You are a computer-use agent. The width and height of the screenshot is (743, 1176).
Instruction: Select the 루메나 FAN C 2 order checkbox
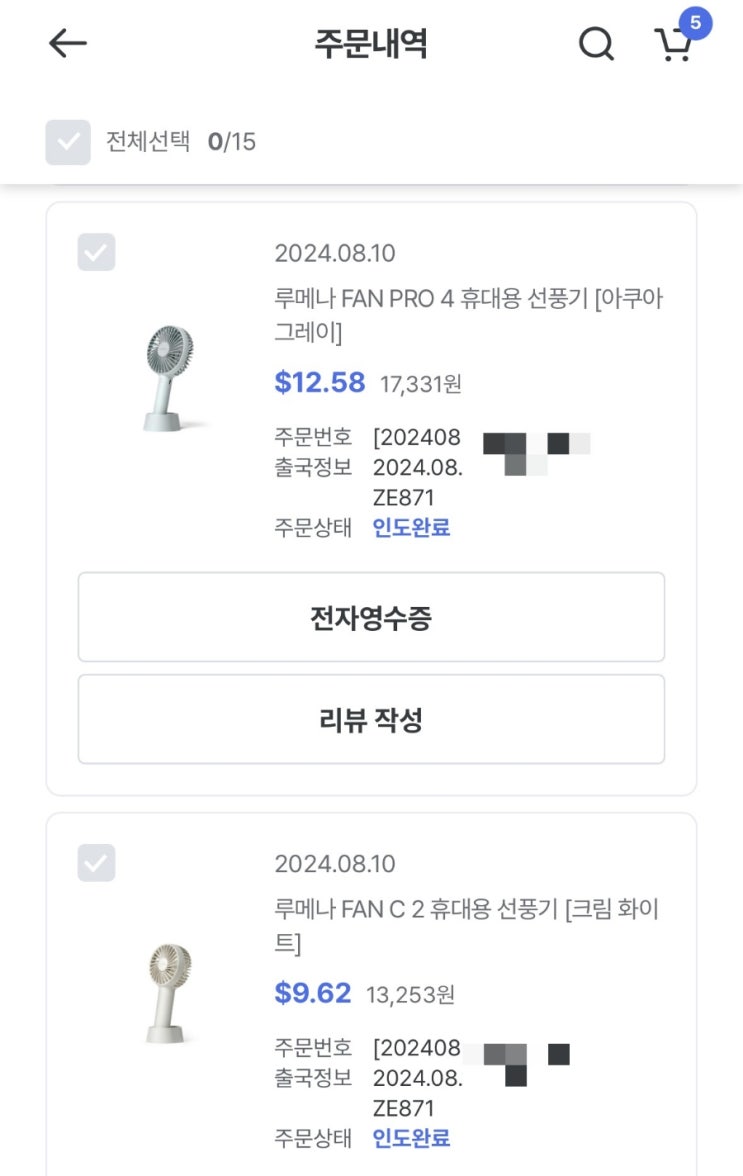click(96, 862)
